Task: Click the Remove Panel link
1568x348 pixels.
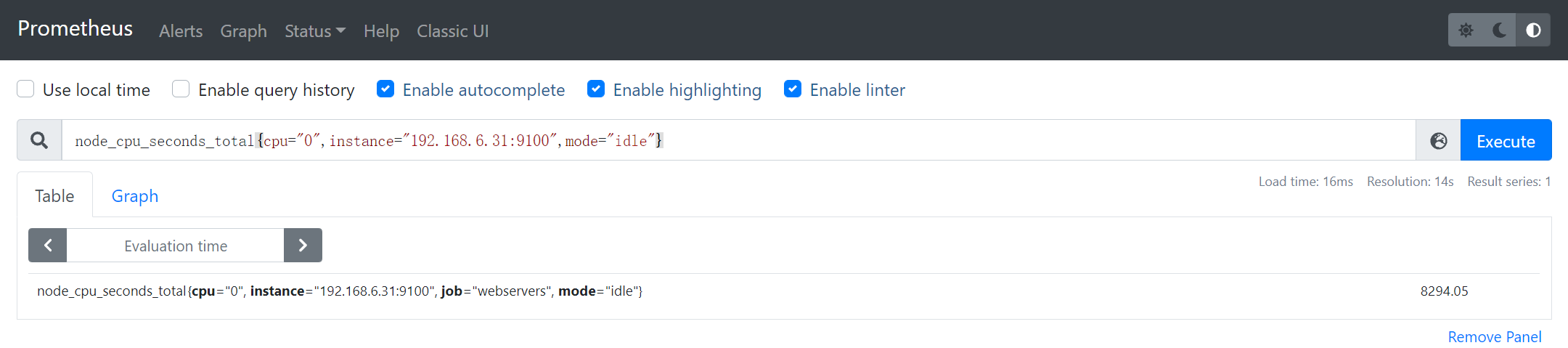Action: click(1495, 337)
